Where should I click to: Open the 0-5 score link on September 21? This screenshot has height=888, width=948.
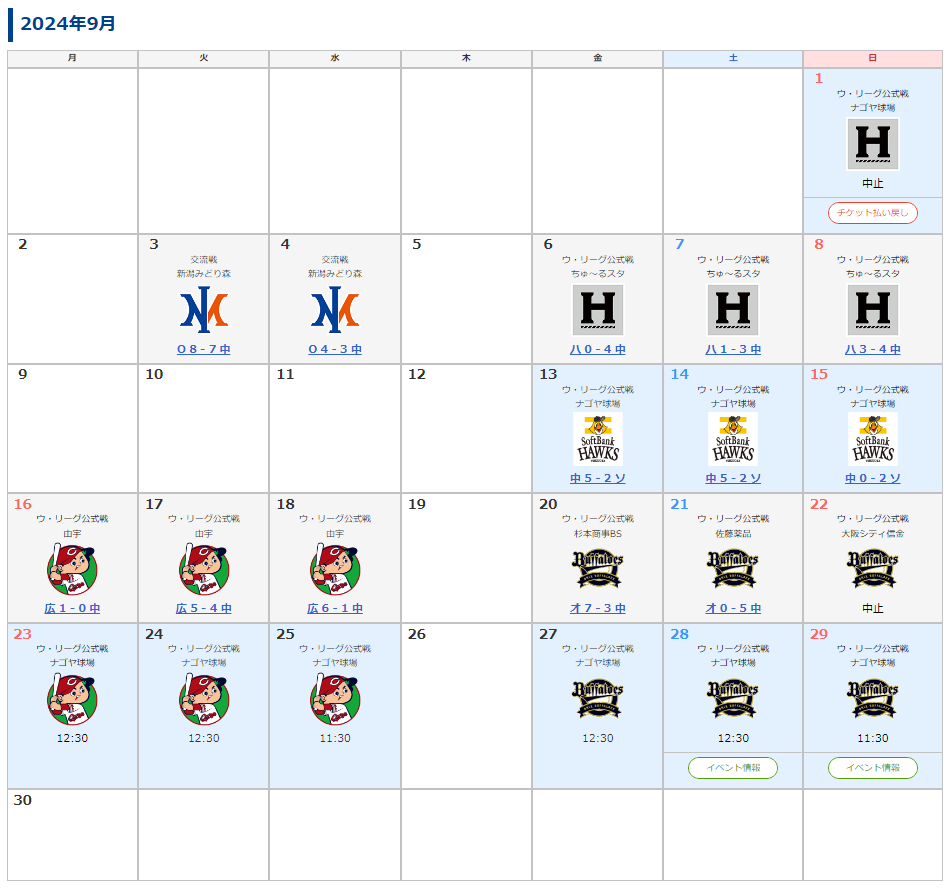click(x=733, y=608)
